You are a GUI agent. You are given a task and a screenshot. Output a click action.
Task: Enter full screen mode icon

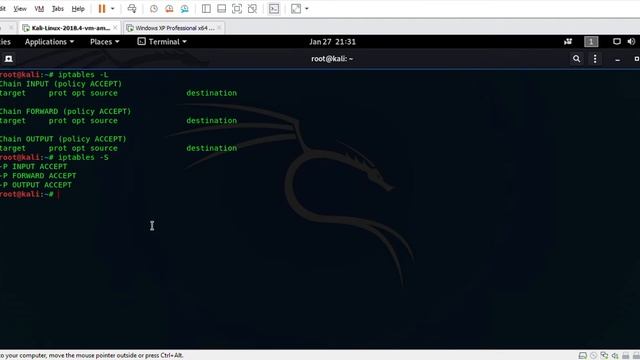click(237, 9)
